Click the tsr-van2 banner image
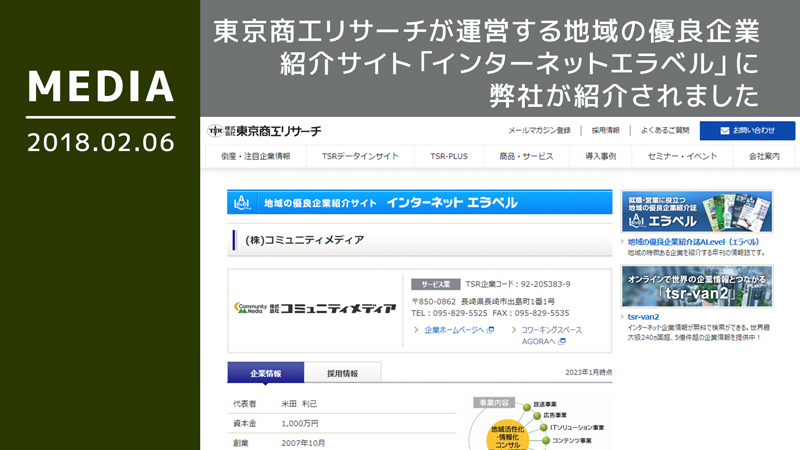 [696, 286]
